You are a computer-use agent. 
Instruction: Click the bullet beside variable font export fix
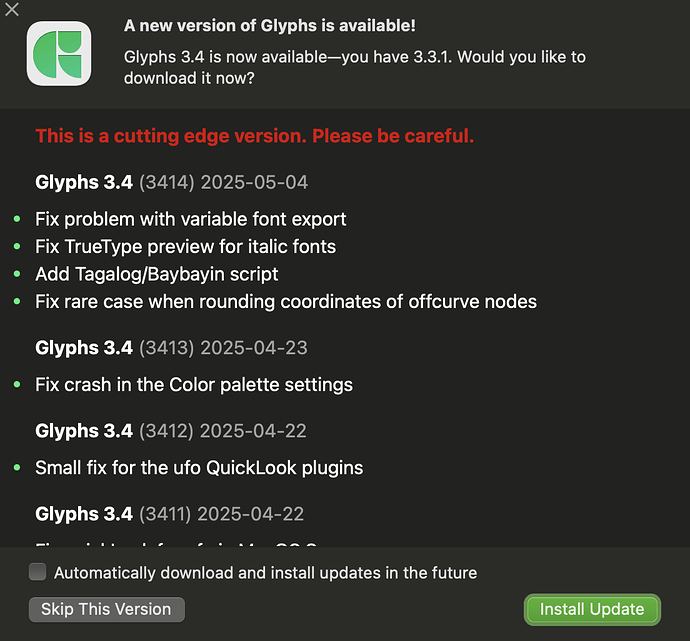click(17, 219)
